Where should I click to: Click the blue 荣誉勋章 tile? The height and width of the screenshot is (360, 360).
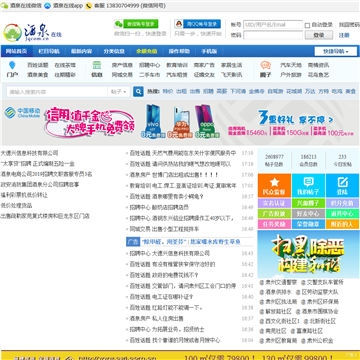coord(309,224)
